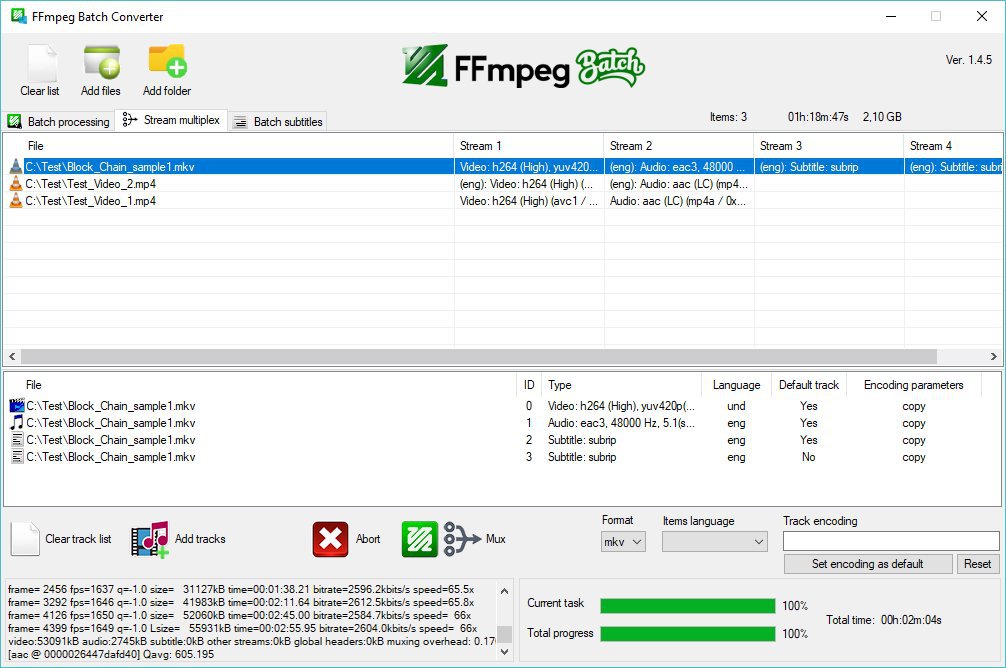Select row C:\Test\Test_Video_2.mp4

pos(503,184)
